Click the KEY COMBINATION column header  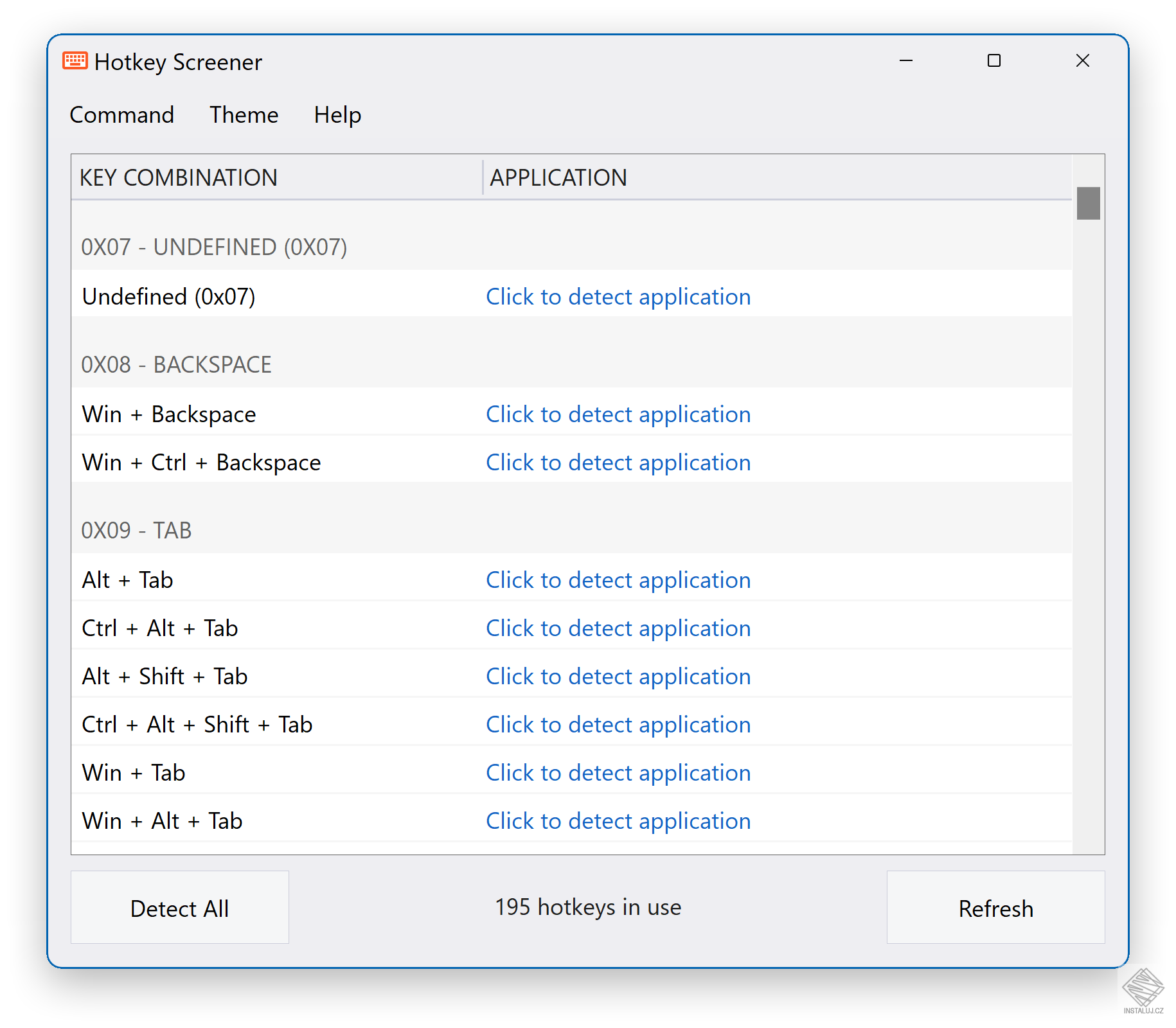(x=277, y=177)
